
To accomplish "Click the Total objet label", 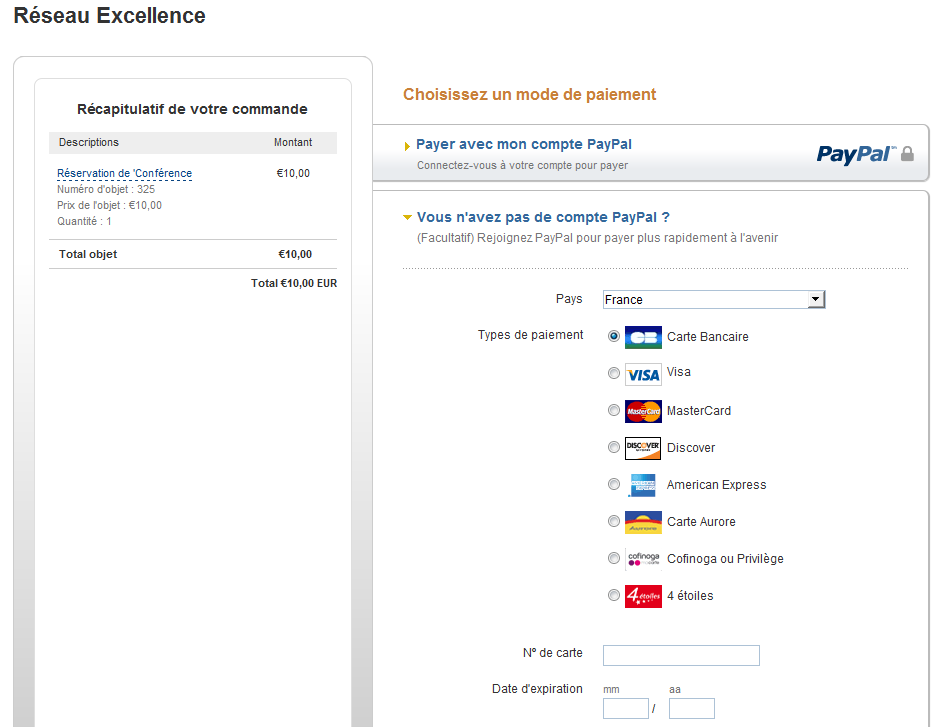I will pyautogui.click(x=88, y=254).
